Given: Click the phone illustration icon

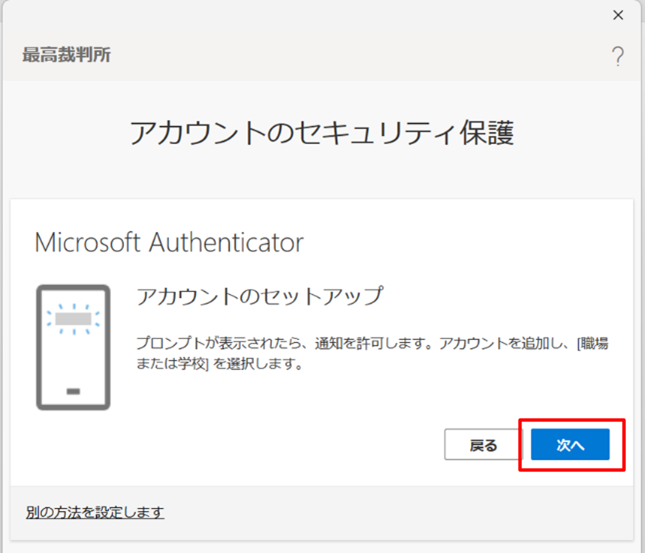Looking at the screenshot, I should (x=73, y=347).
